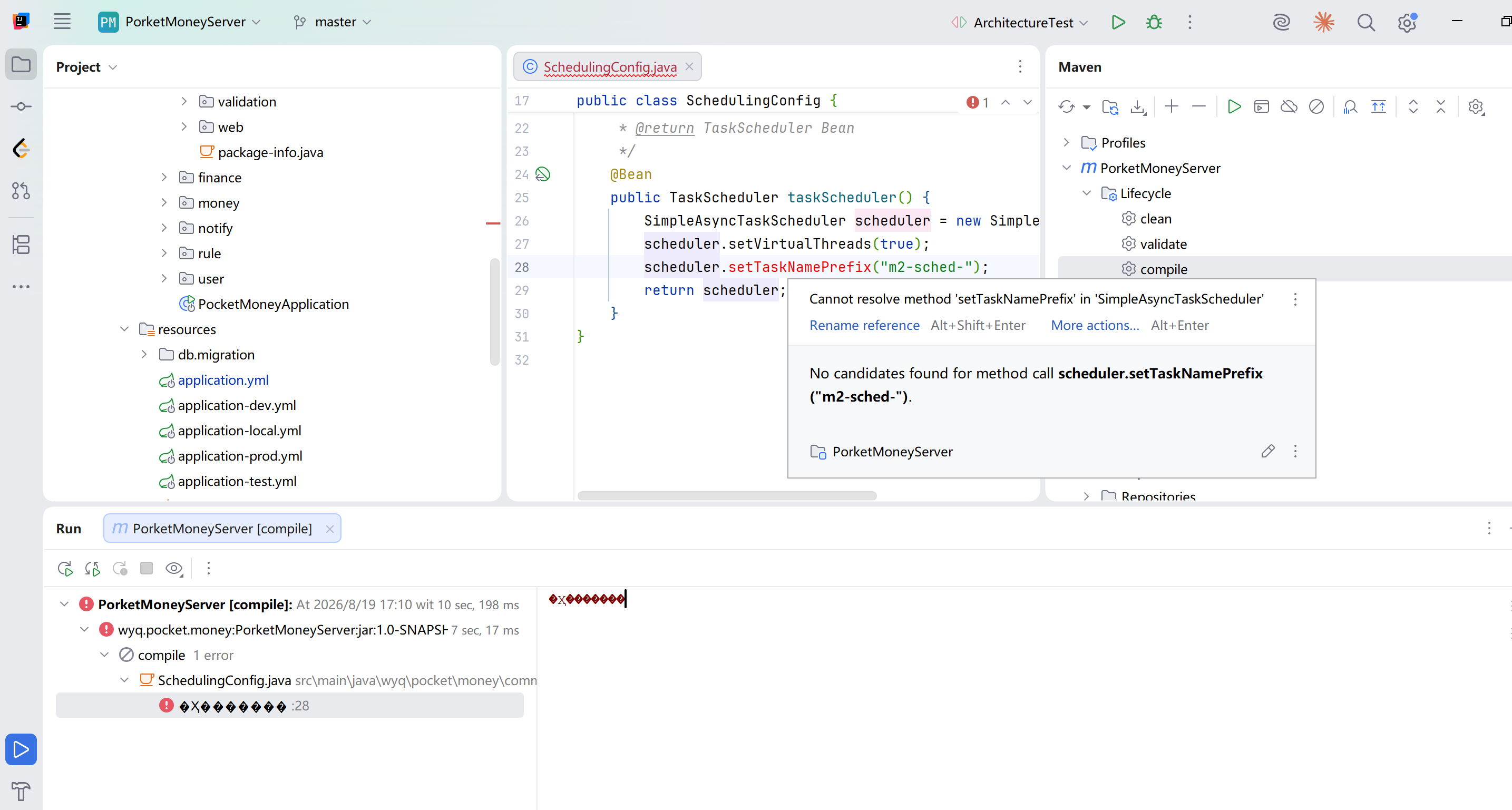Execute Maven goal icon
The height and width of the screenshot is (810, 1512).
tap(1261, 107)
